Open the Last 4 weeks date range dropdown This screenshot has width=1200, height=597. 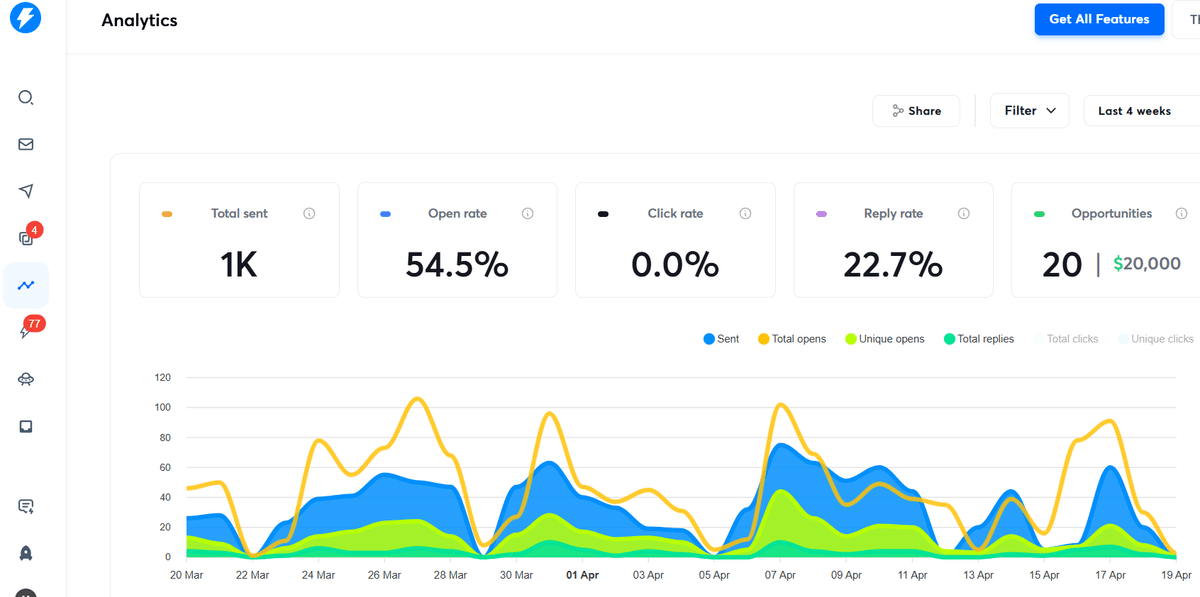pyautogui.click(x=1142, y=110)
